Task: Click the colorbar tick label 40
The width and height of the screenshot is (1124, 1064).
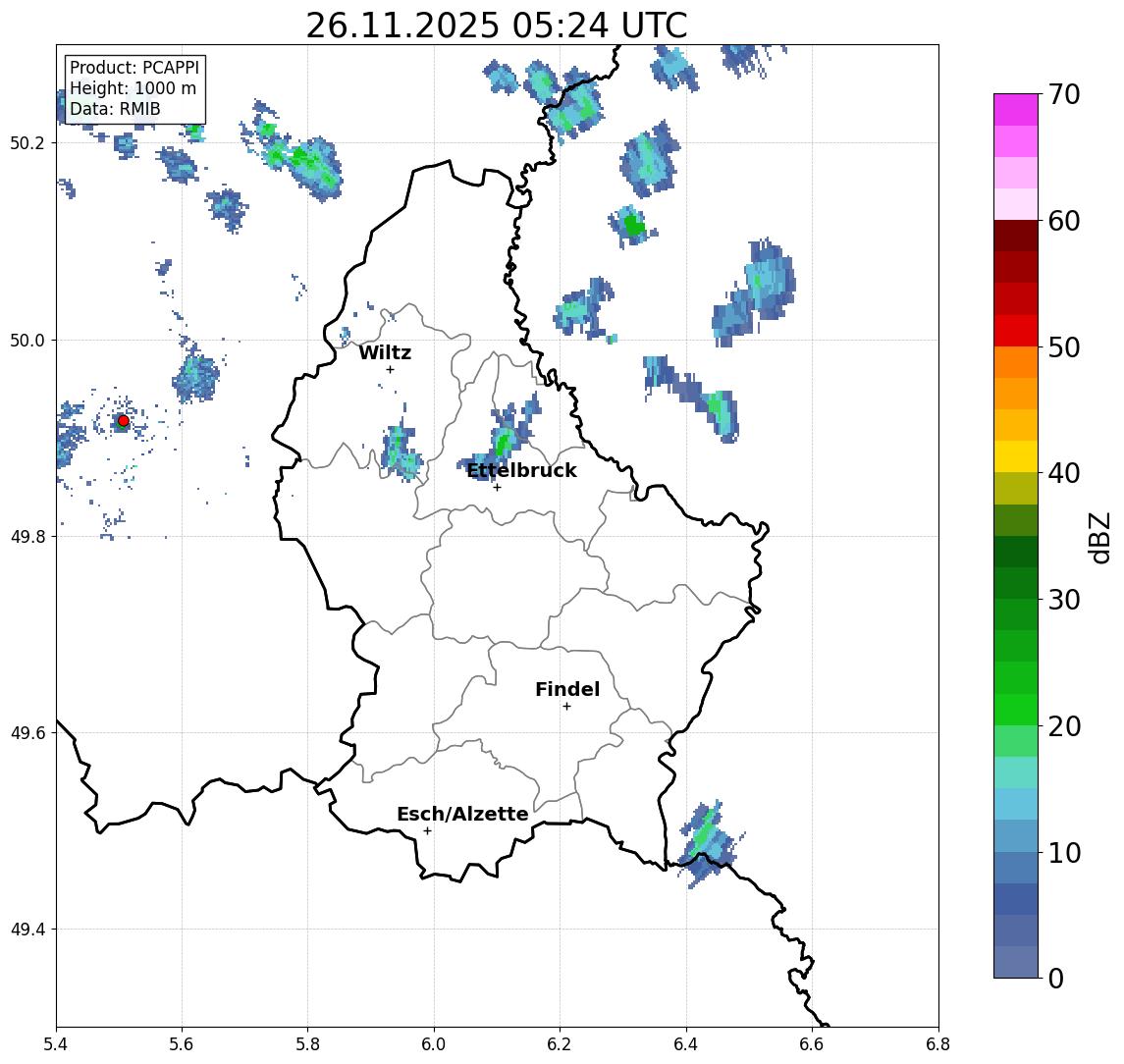Action: click(1064, 473)
